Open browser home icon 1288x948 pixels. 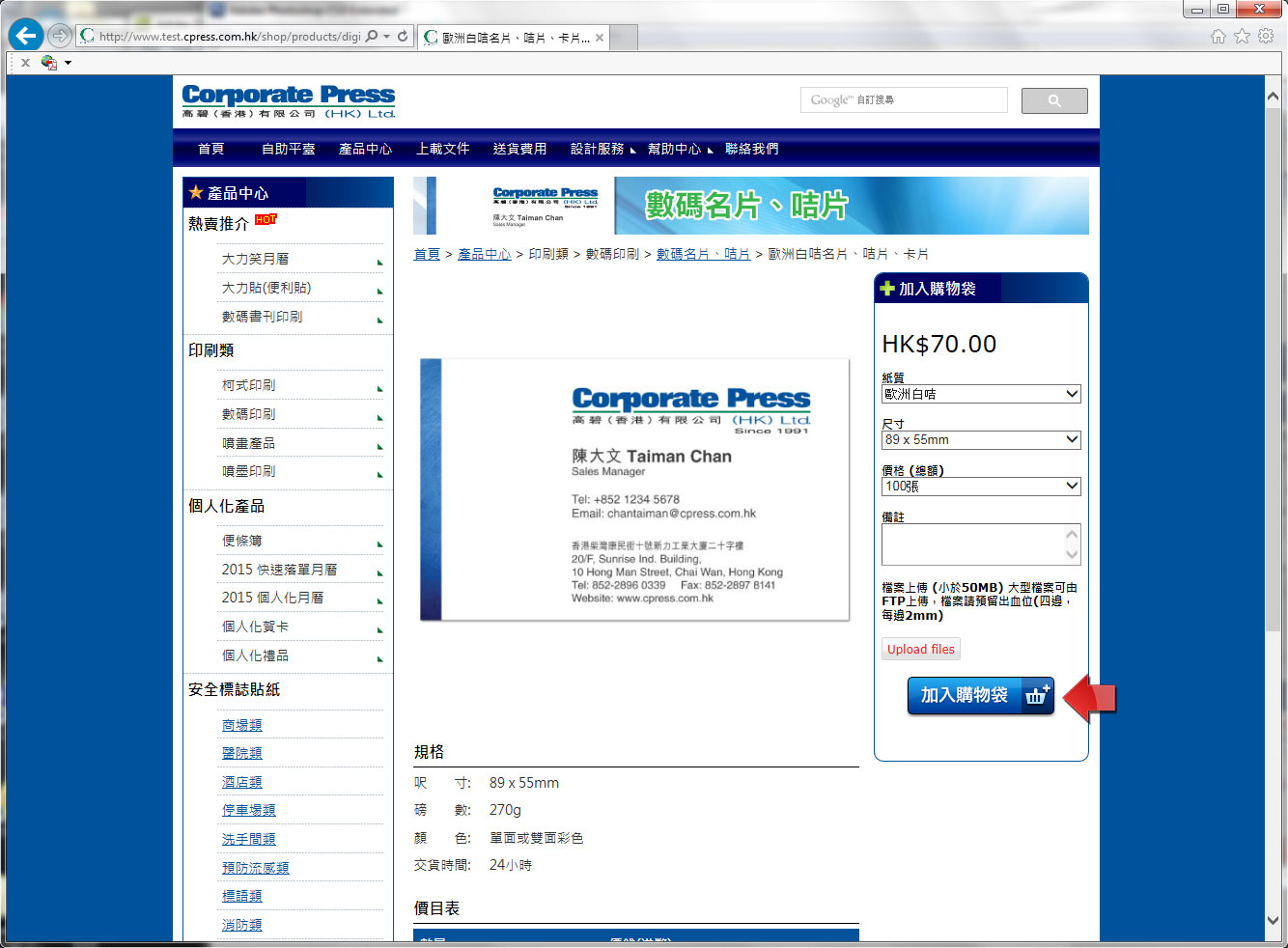pos(1218,37)
